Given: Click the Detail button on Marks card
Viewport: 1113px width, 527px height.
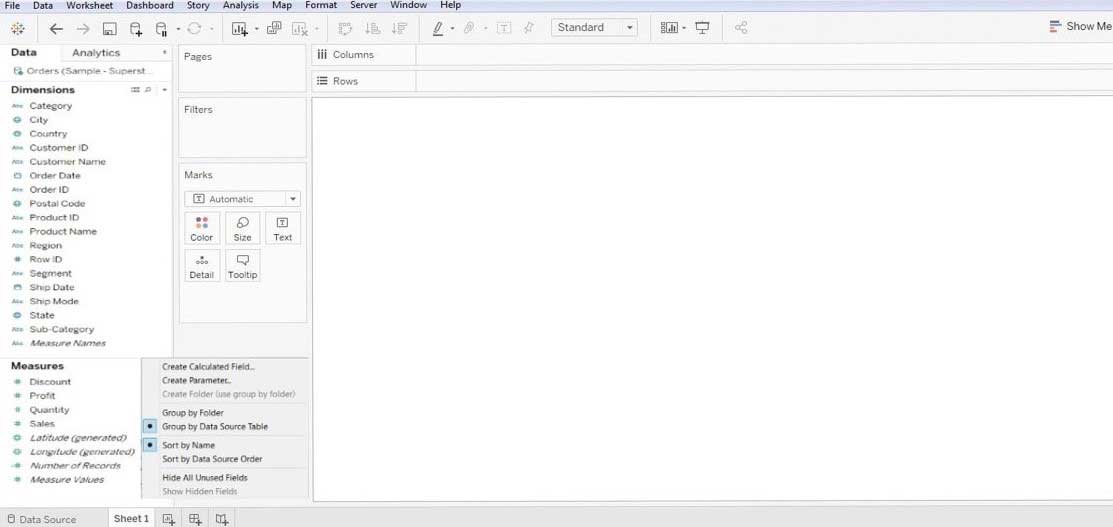Looking at the screenshot, I should coord(202,266).
